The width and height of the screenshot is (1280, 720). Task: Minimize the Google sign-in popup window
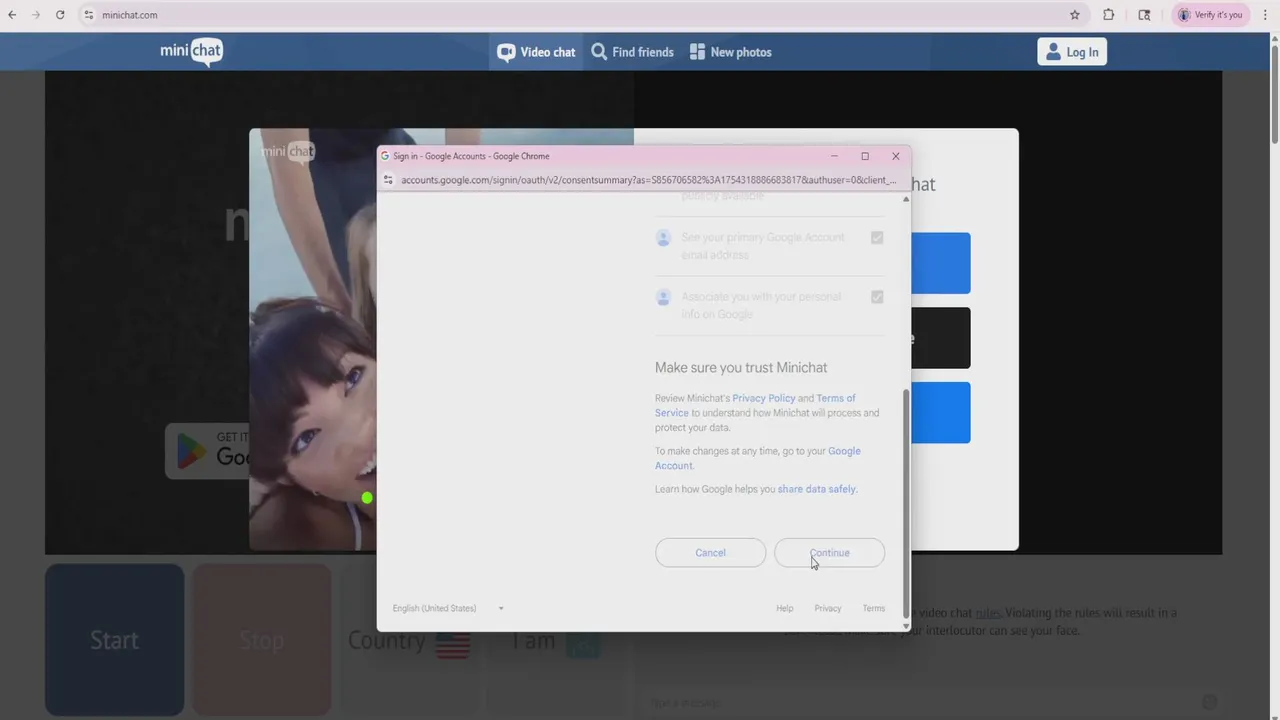[834, 156]
